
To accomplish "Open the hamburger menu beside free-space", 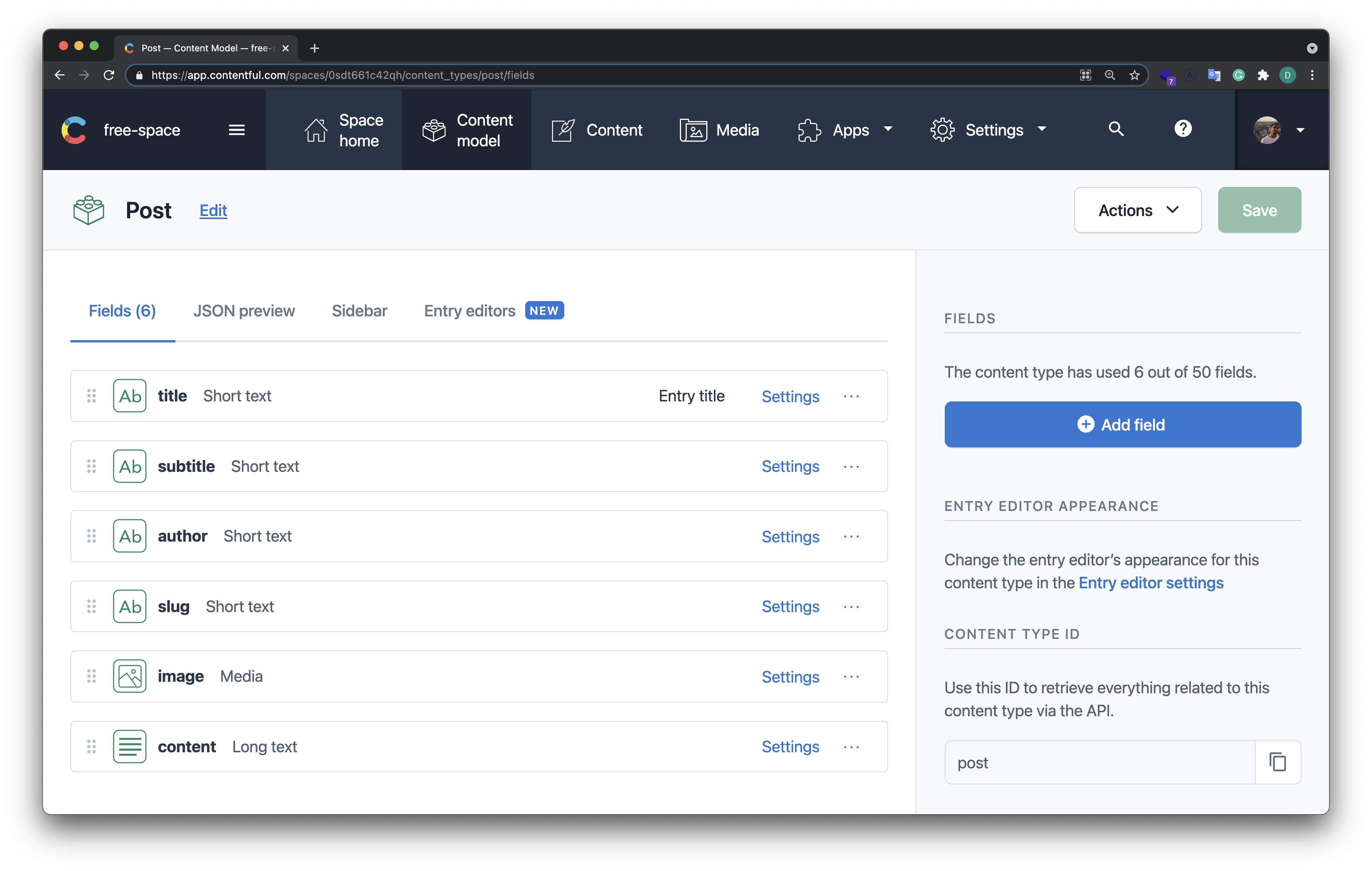I will (237, 130).
